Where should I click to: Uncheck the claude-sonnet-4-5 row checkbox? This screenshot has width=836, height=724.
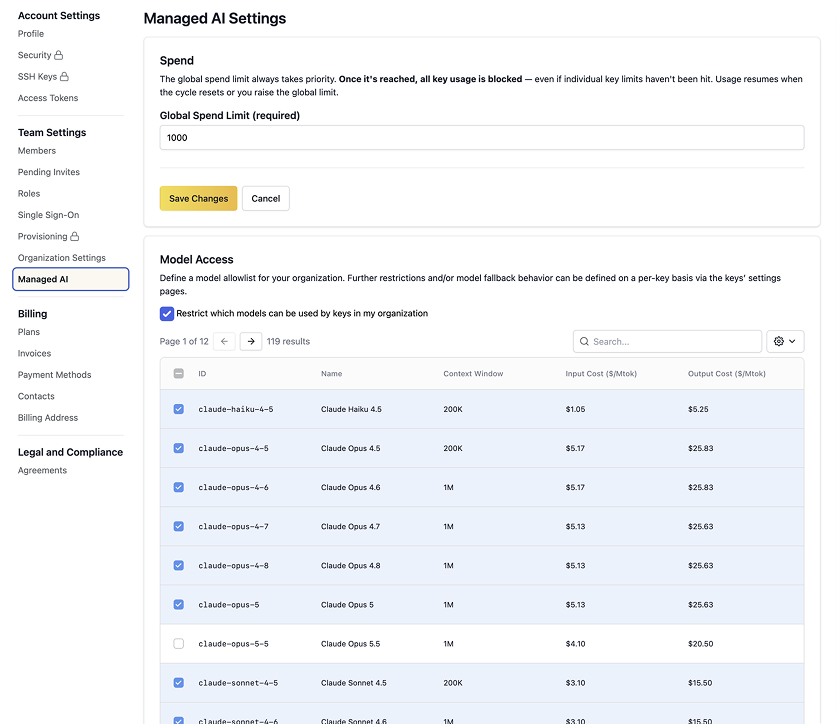click(x=179, y=682)
